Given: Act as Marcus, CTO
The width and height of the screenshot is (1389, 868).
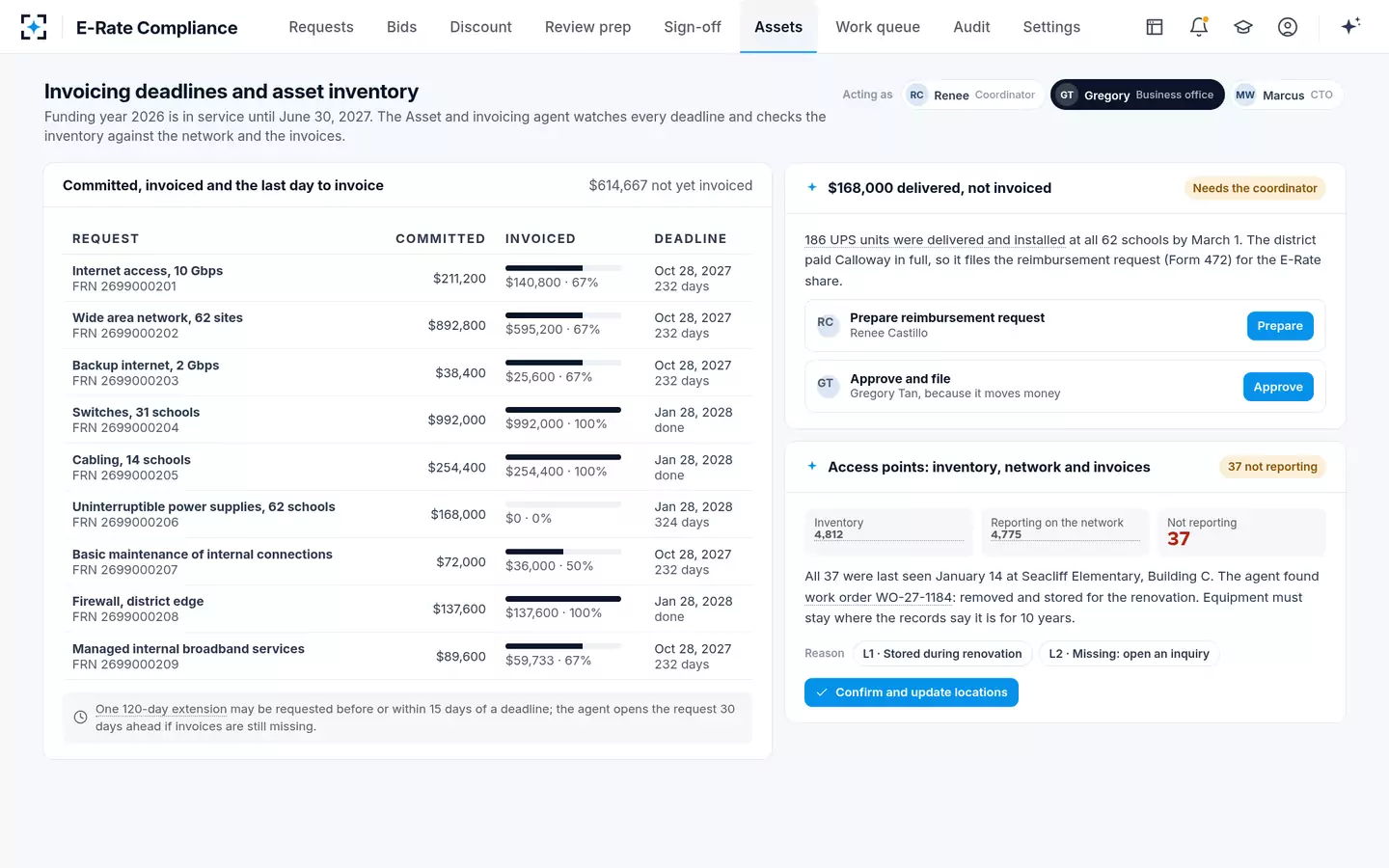Looking at the screenshot, I should point(1286,95).
